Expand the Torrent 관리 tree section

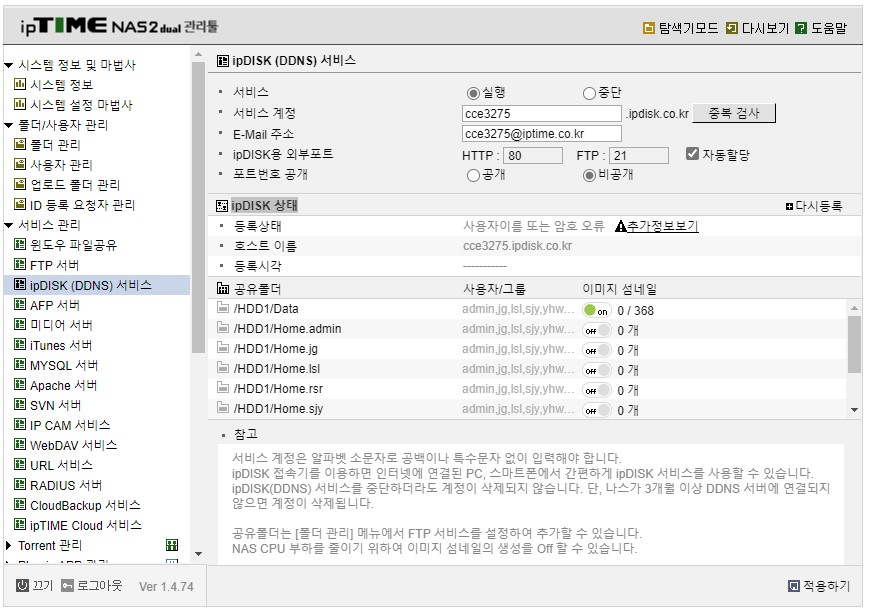pyautogui.click(x=8, y=545)
